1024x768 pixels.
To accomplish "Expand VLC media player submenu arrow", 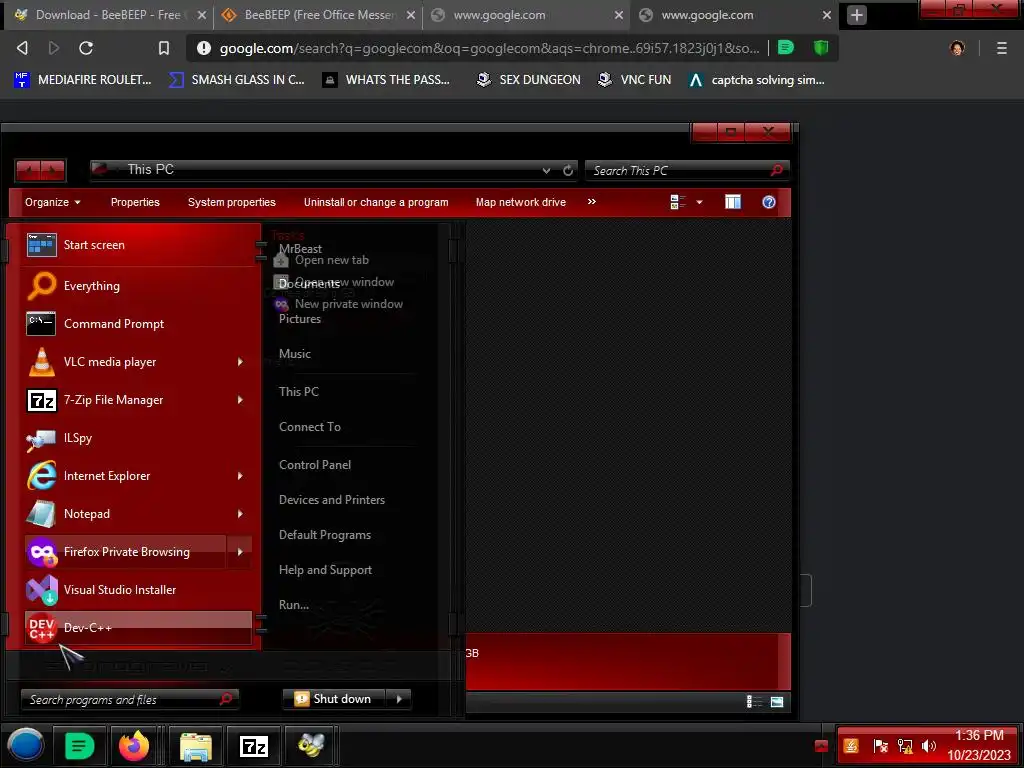I will (x=240, y=362).
